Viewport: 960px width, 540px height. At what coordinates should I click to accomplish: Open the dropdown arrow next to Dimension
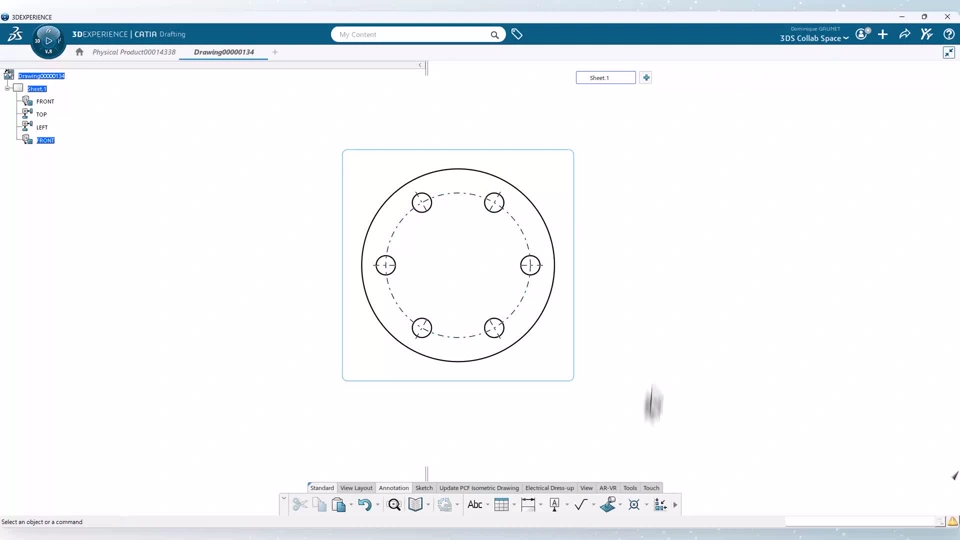541,505
